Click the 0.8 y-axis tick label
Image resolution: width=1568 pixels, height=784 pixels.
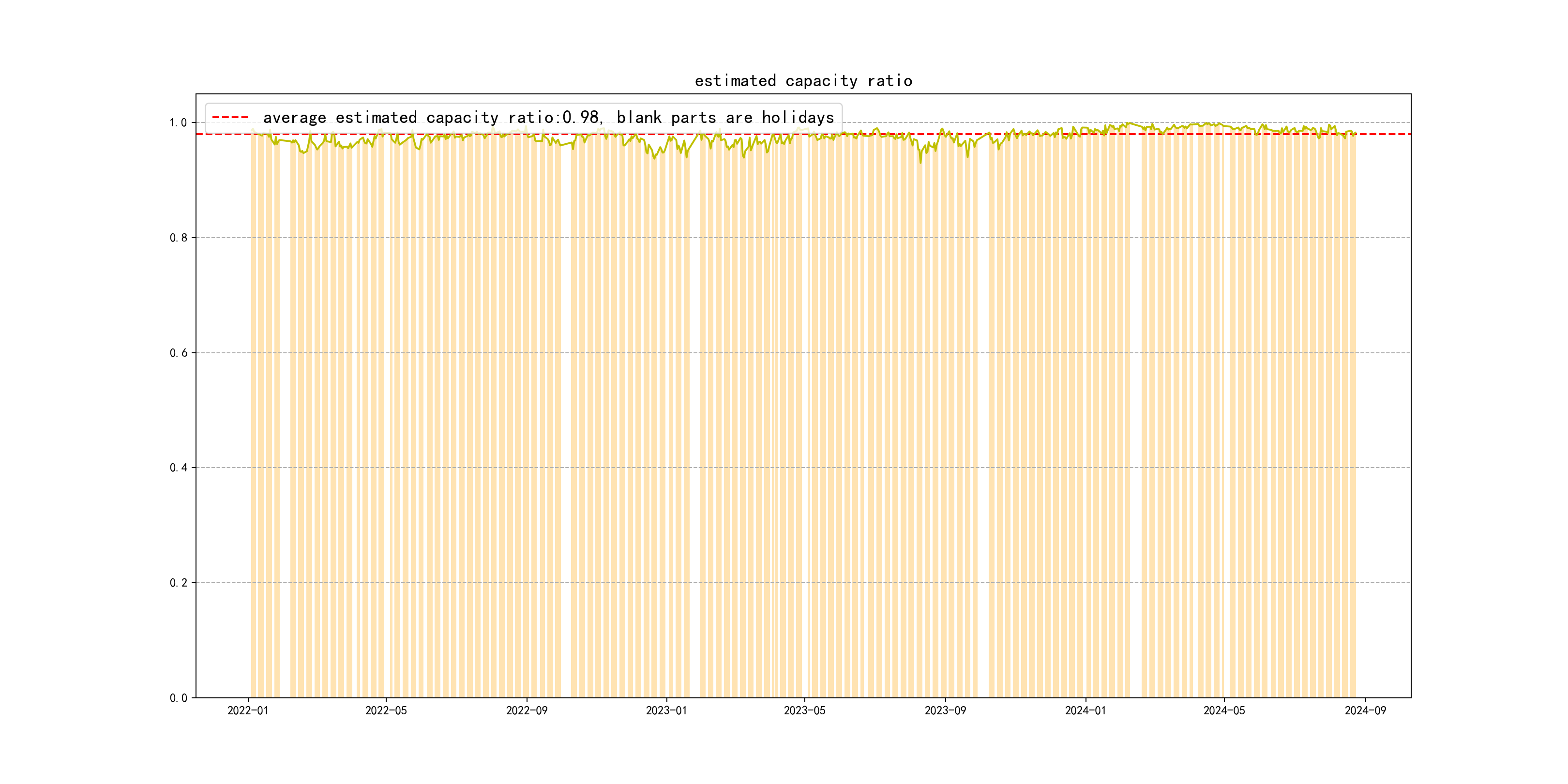179,238
